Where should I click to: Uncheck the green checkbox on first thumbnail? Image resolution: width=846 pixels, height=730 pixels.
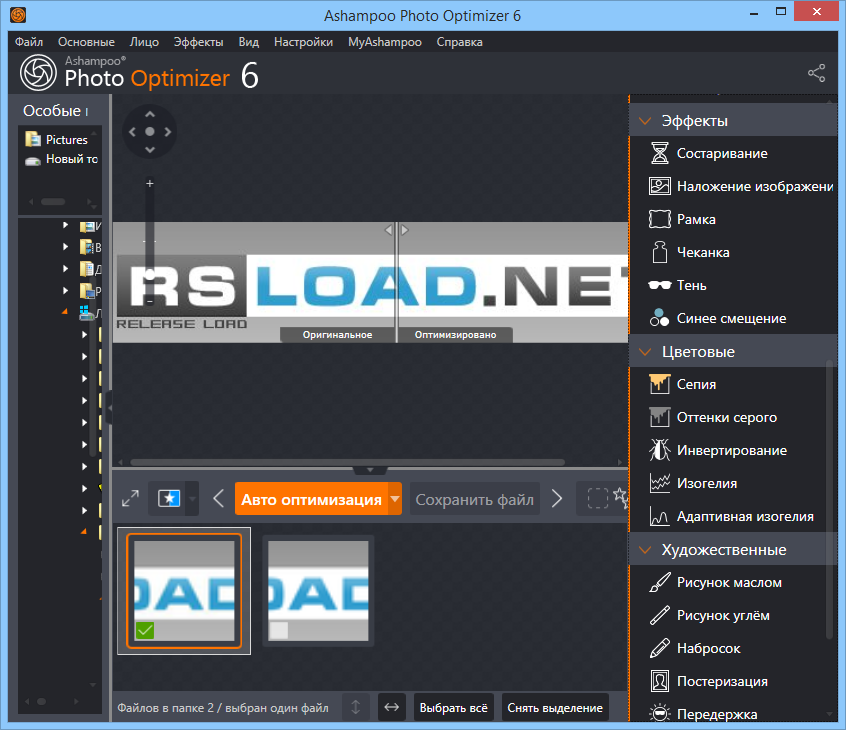[145, 630]
